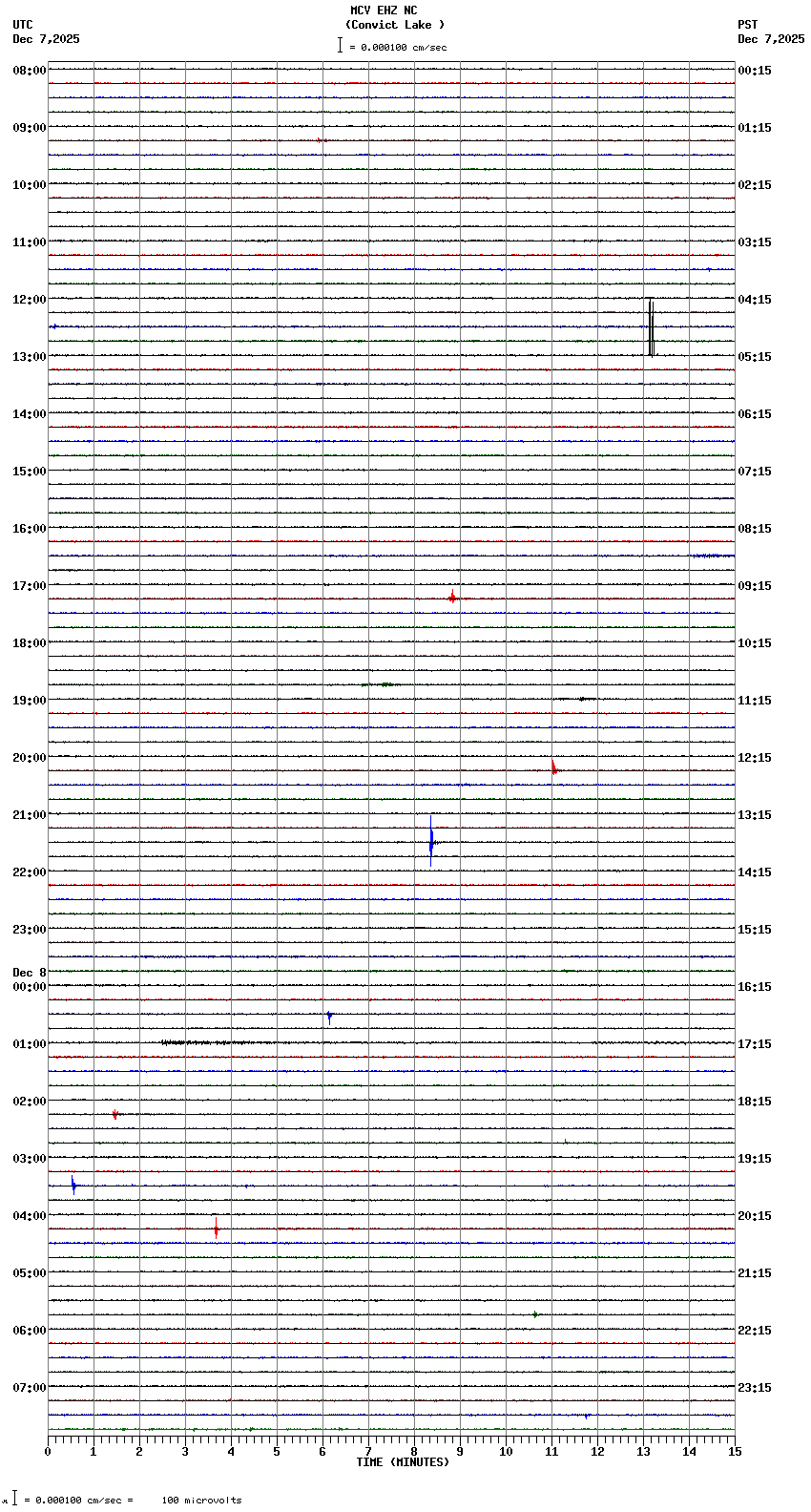The image size is (811, 1512).
Task: Click the 21:00 UTC row label
Action: coord(29,815)
